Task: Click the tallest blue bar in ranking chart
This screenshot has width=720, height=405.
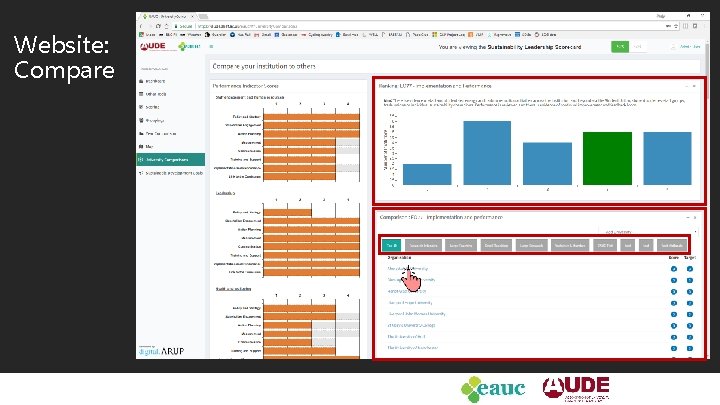Action: (487, 153)
